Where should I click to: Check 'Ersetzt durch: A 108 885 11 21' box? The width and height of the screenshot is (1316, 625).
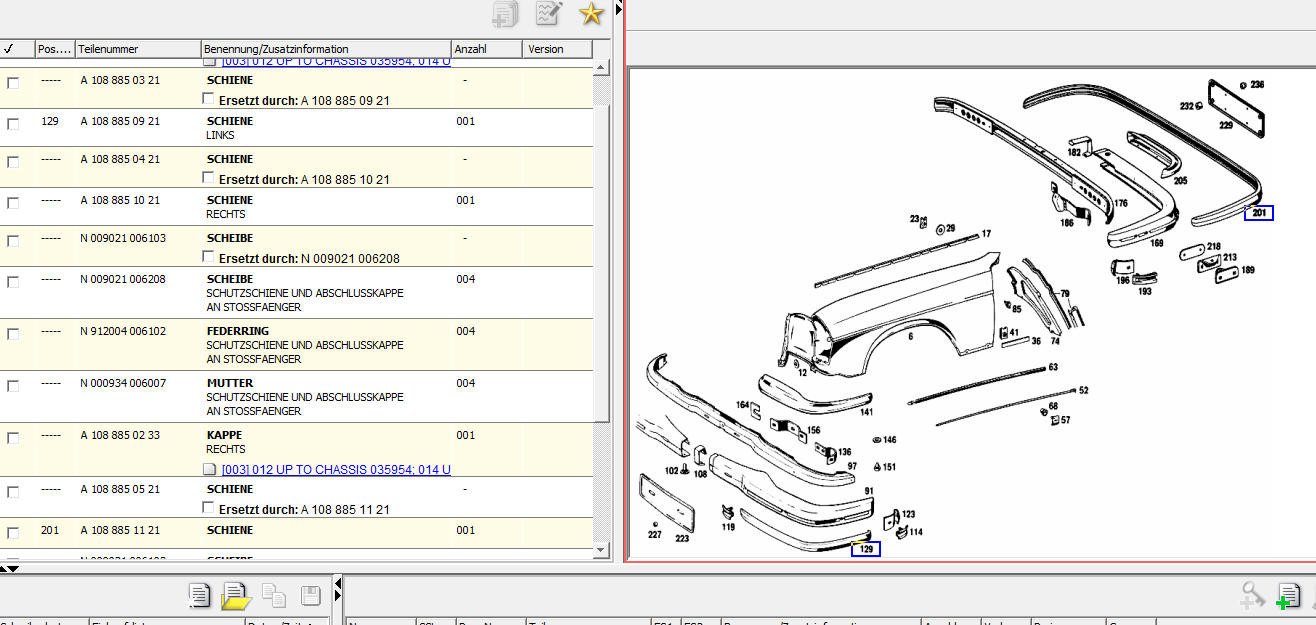(x=208, y=508)
